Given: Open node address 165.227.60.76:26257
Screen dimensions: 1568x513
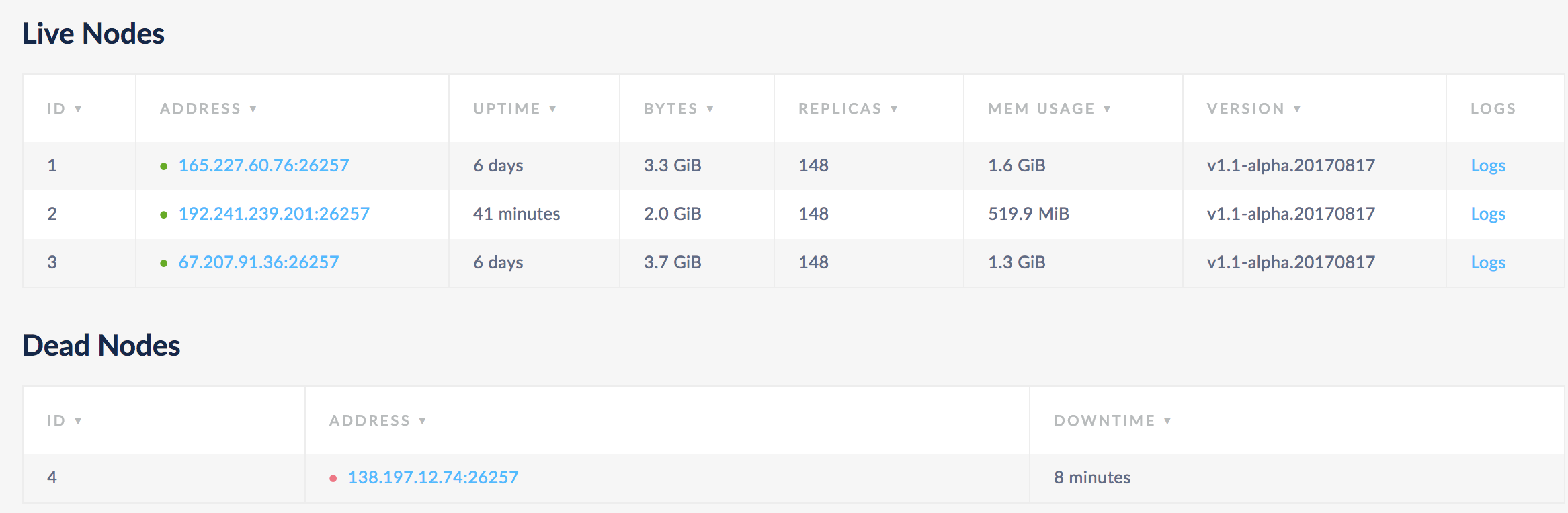Looking at the screenshot, I should pos(263,165).
